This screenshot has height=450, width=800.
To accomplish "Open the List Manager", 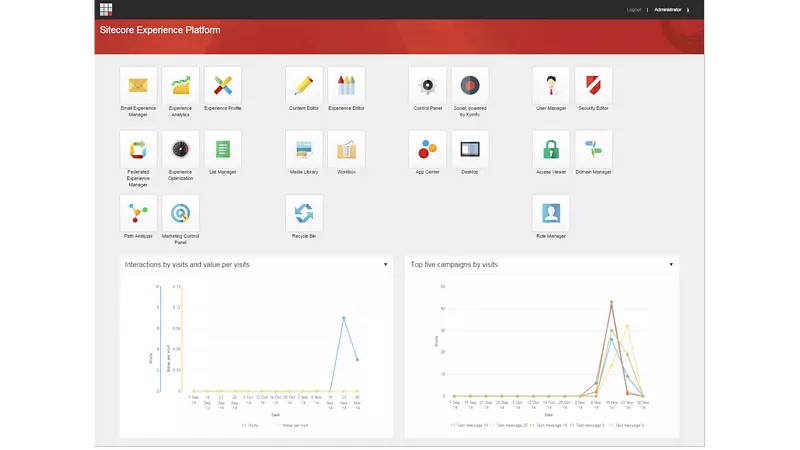I will point(223,149).
